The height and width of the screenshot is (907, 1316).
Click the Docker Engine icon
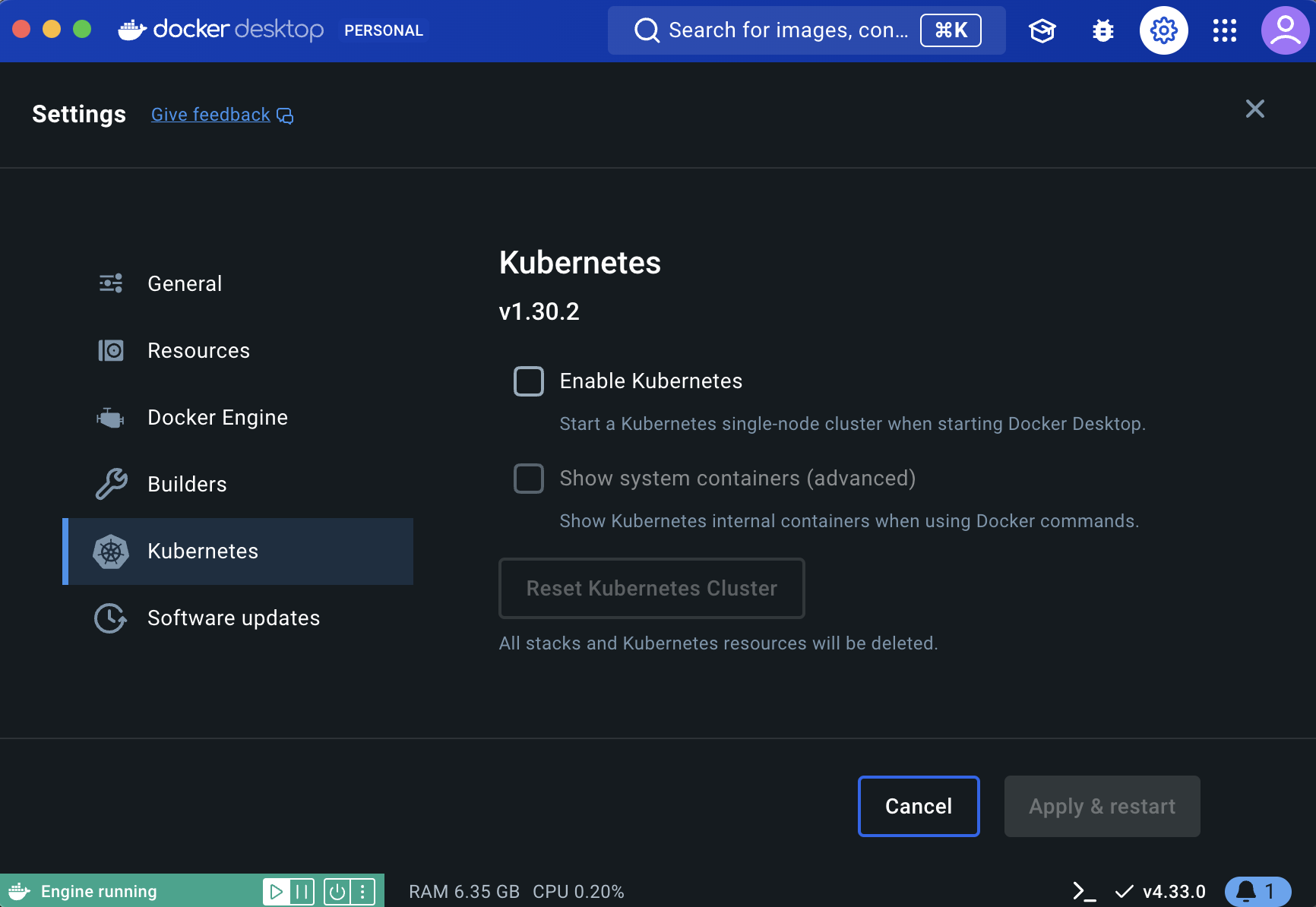pyautogui.click(x=111, y=417)
